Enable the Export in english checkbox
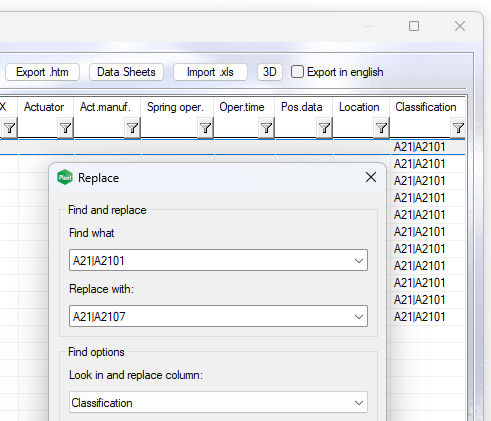 point(297,72)
